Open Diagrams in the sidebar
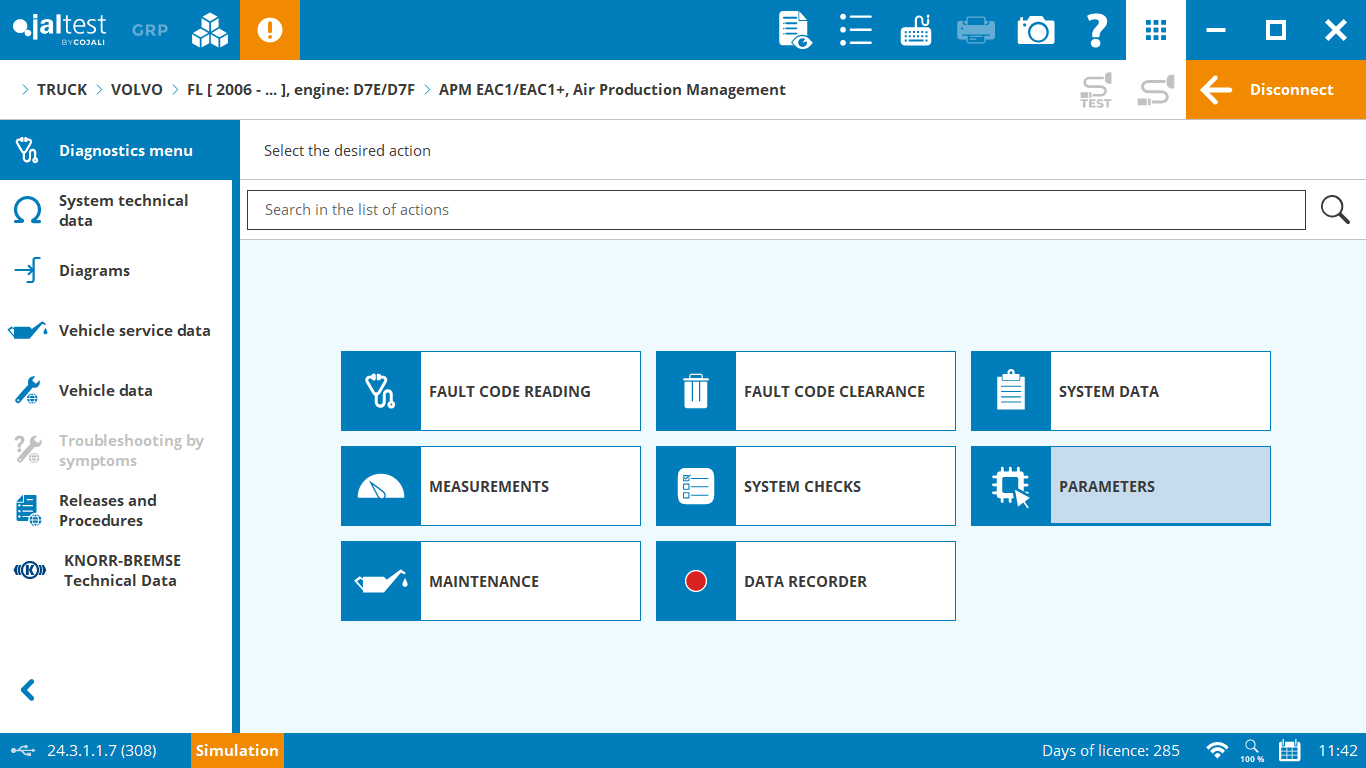 click(116, 270)
